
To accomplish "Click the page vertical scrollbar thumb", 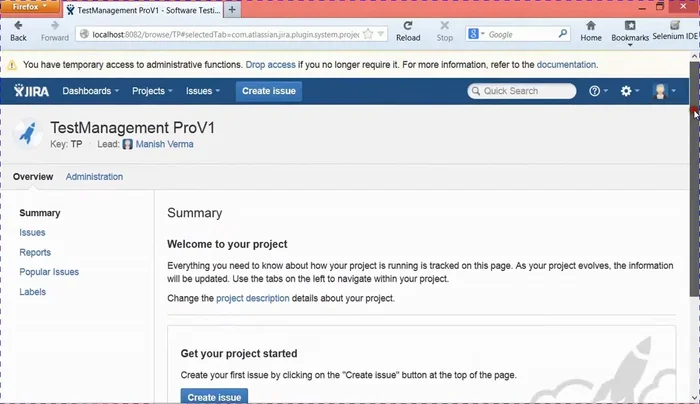I will 694,179.
